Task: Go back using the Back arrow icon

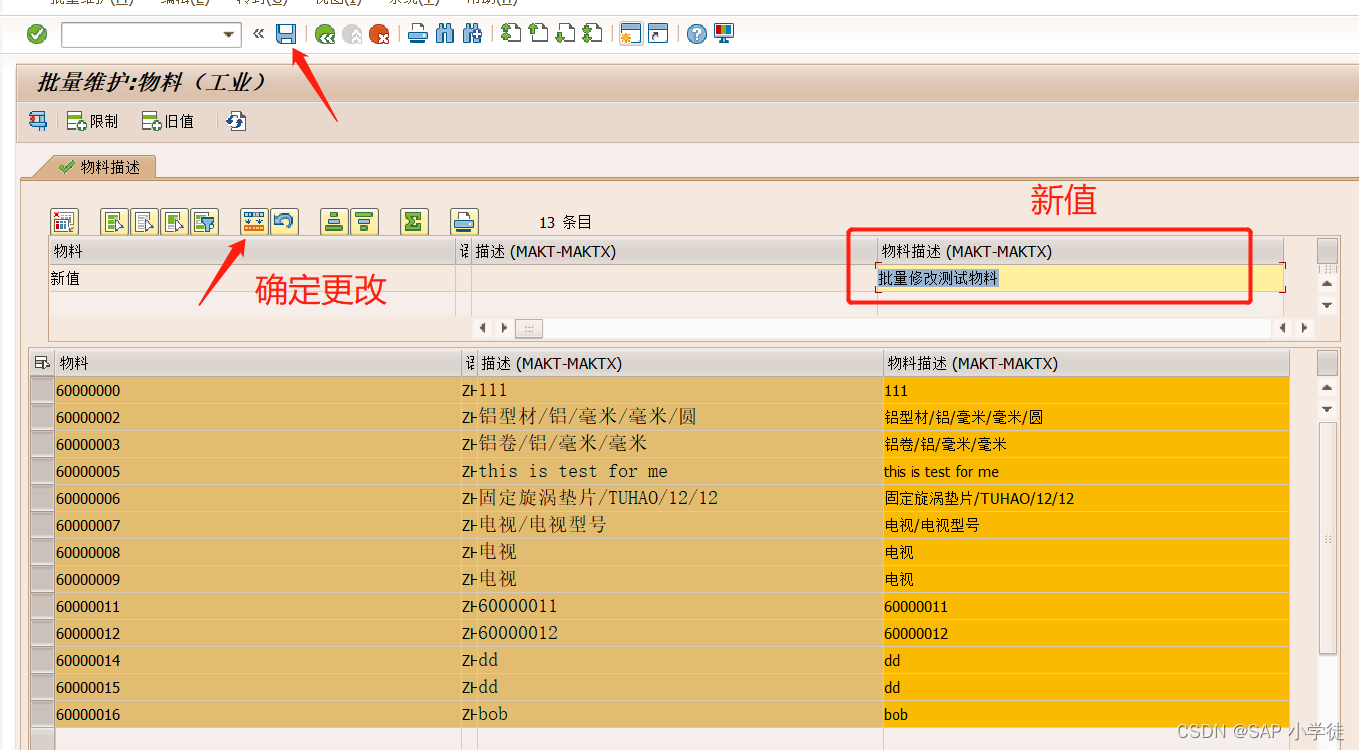Action: 324,33
